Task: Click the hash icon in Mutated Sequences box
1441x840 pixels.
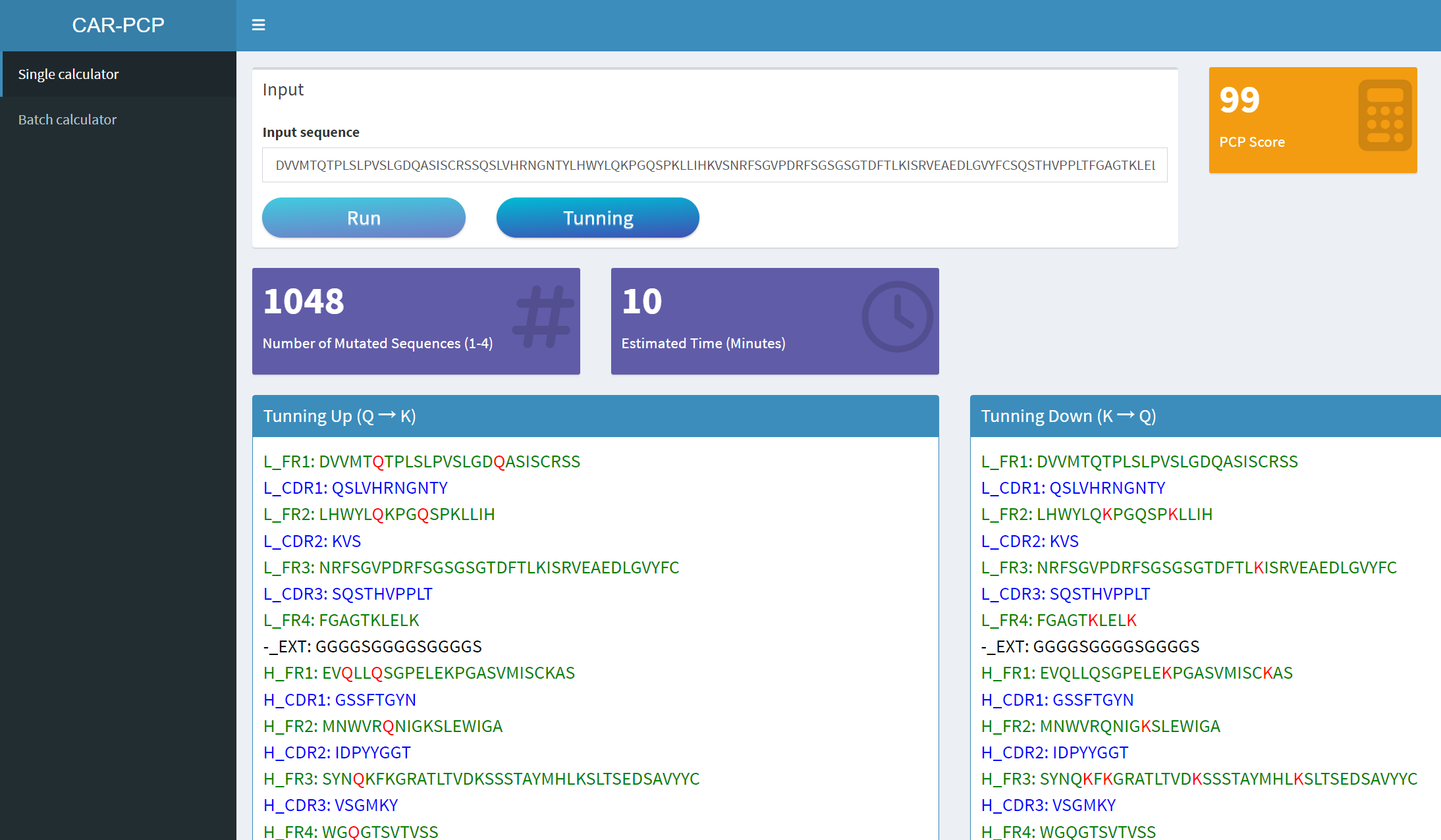Action: pos(544,317)
